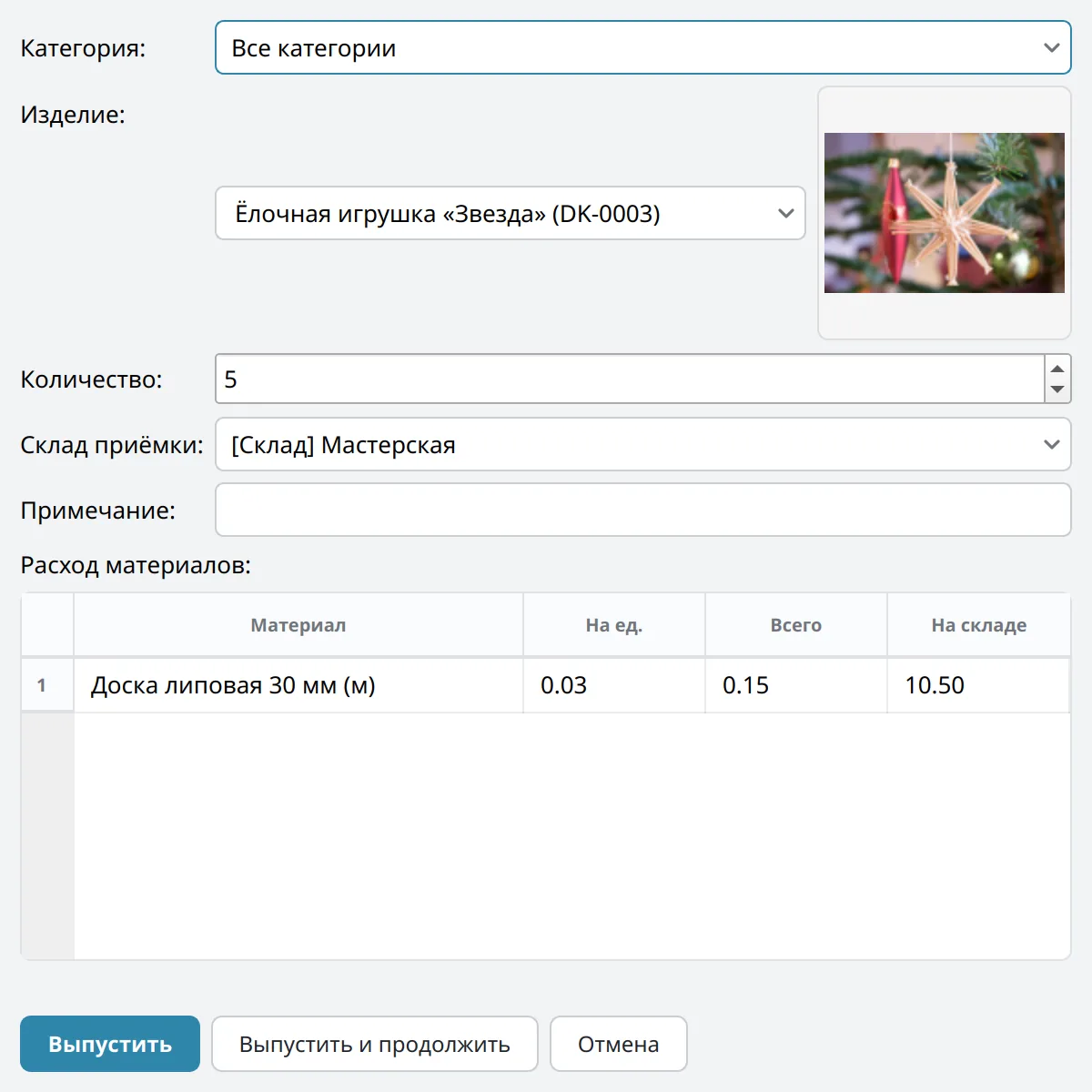Screen dimensions: 1092x1092
Task: Click the Изделие label
Action: point(73,115)
